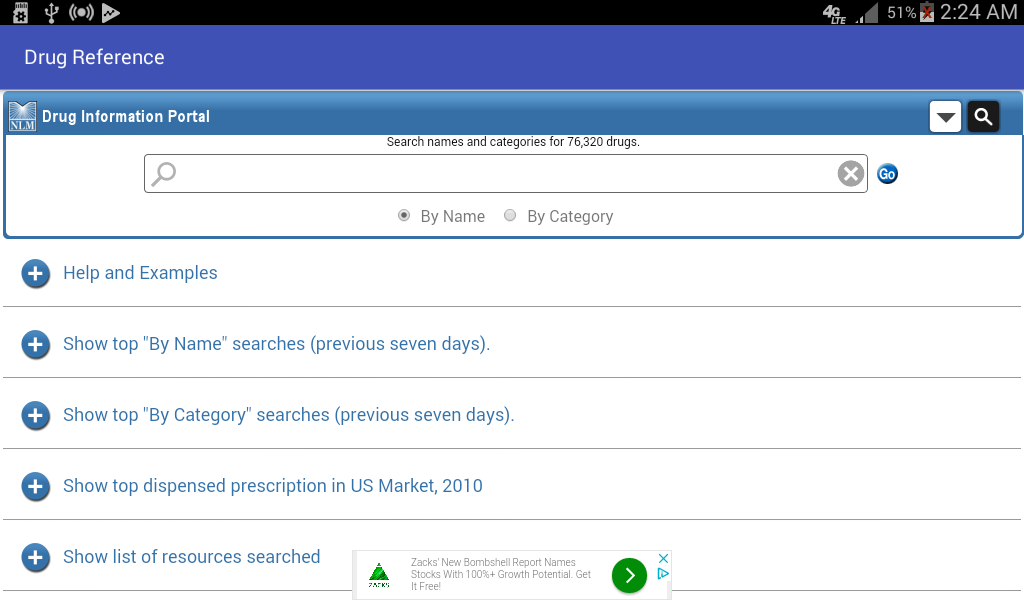
Task: Tap the 4G LTE signal indicator
Action: coord(834,13)
